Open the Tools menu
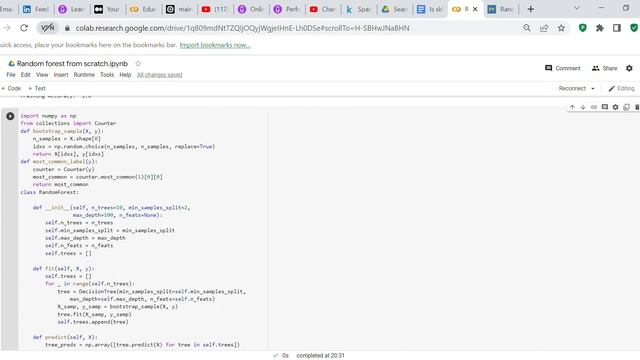This screenshot has width=640, height=360. 107,75
